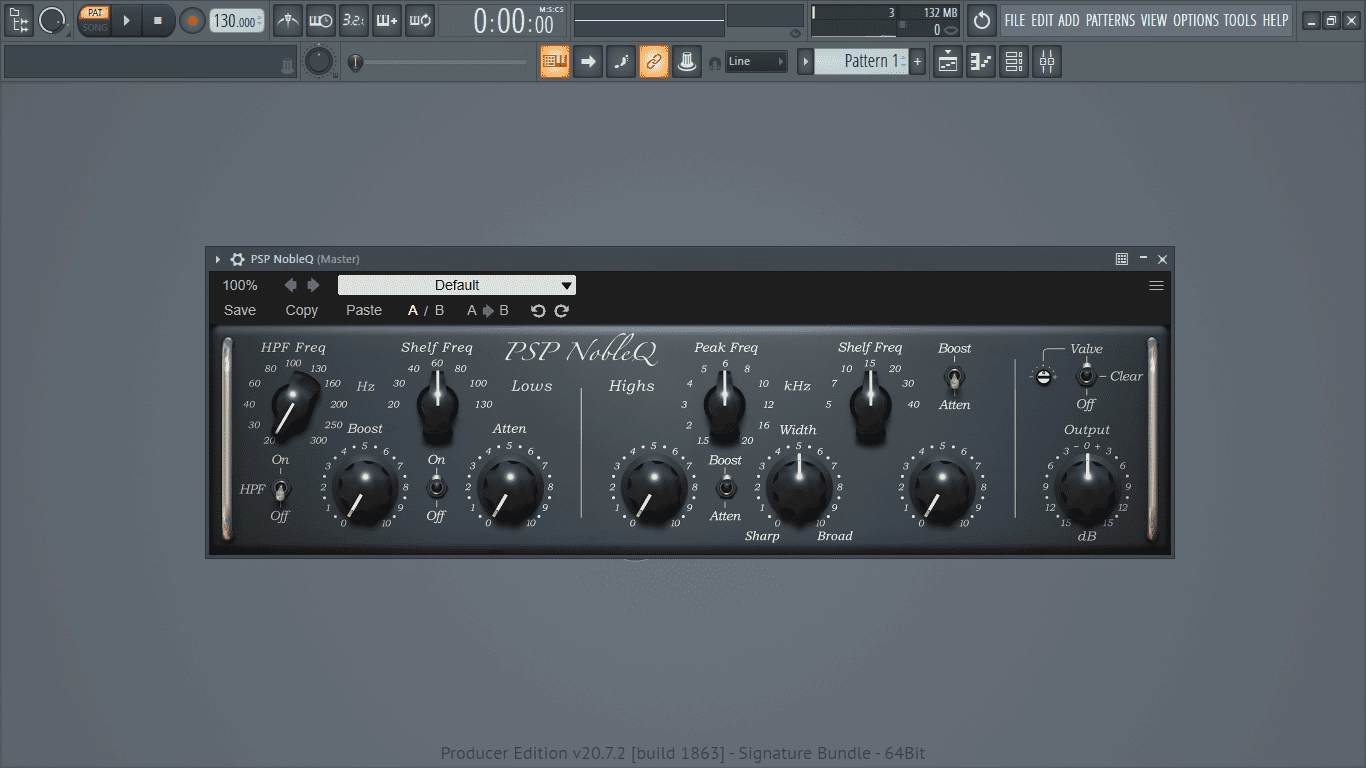
Task: Open plugin wrapper settings gear icon
Action: pos(237,259)
